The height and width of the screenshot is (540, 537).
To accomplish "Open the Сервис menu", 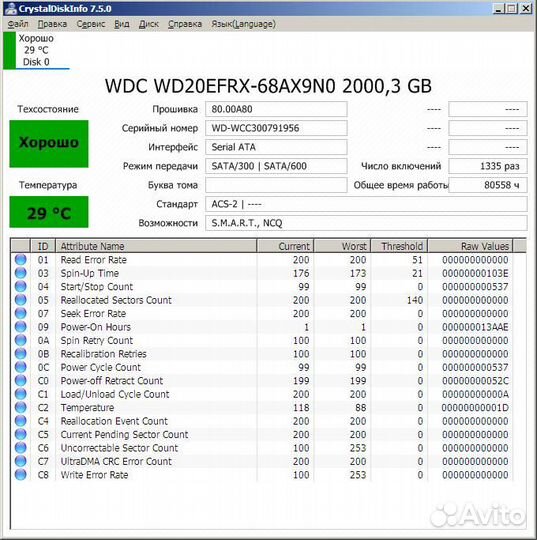I will point(91,24).
